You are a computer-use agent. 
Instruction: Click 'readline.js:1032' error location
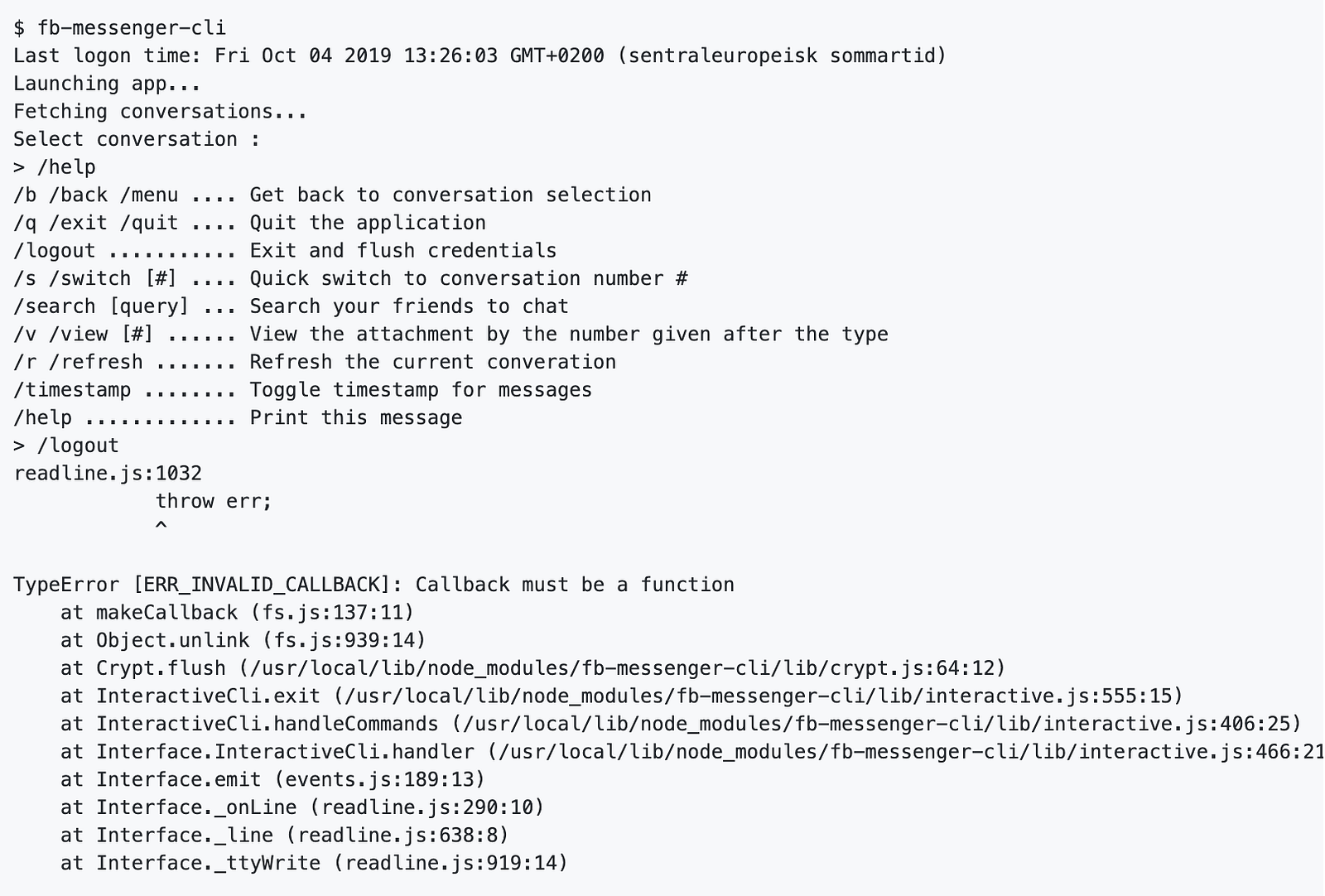click(x=108, y=474)
